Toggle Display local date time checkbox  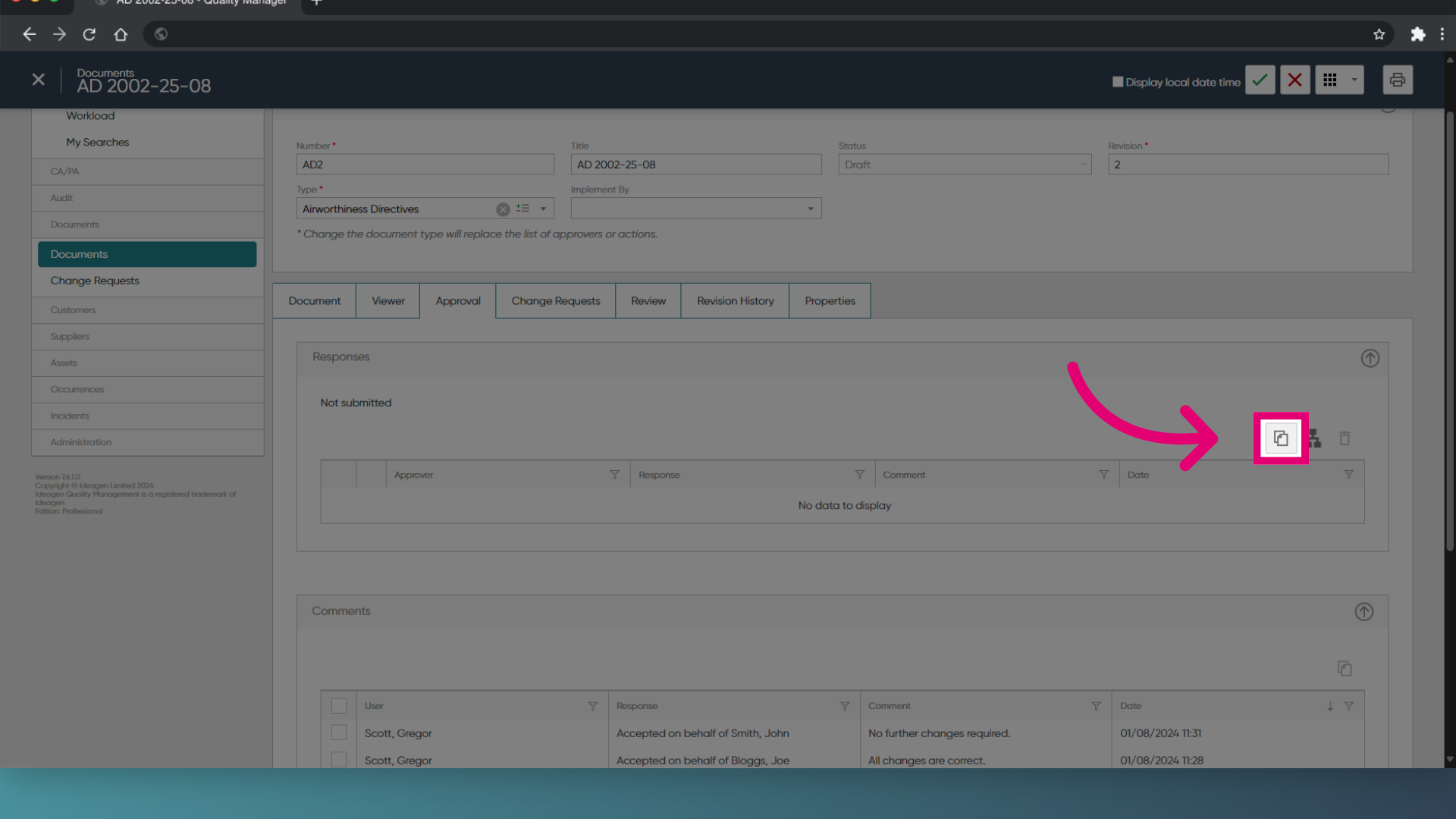pyautogui.click(x=1117, y=82)
